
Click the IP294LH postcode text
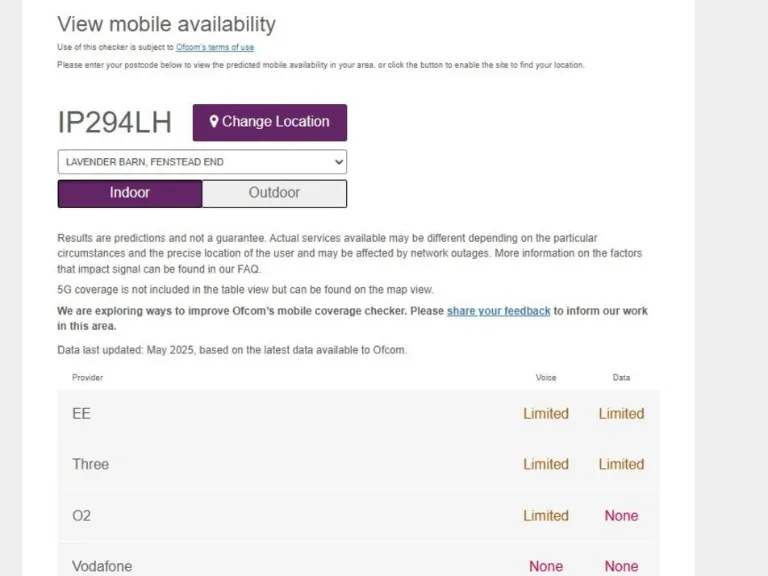[x=115, y=123]
